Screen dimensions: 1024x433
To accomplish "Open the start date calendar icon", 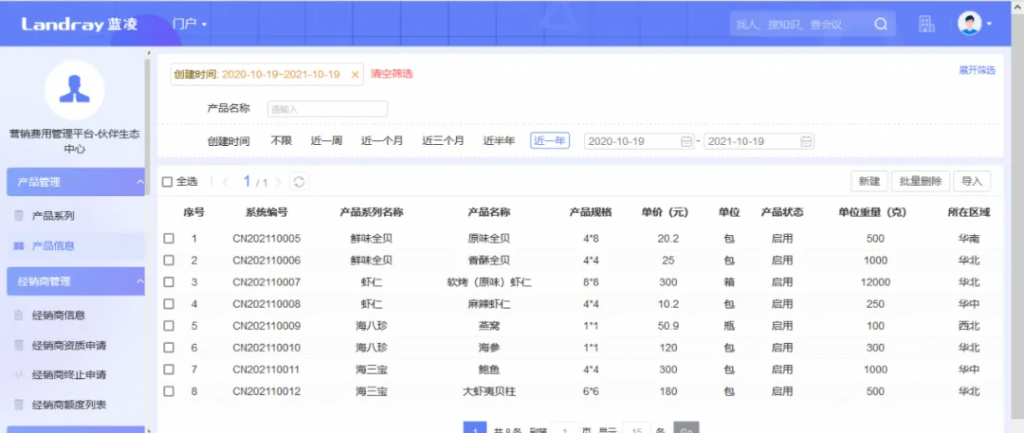I will click(685, 141).
